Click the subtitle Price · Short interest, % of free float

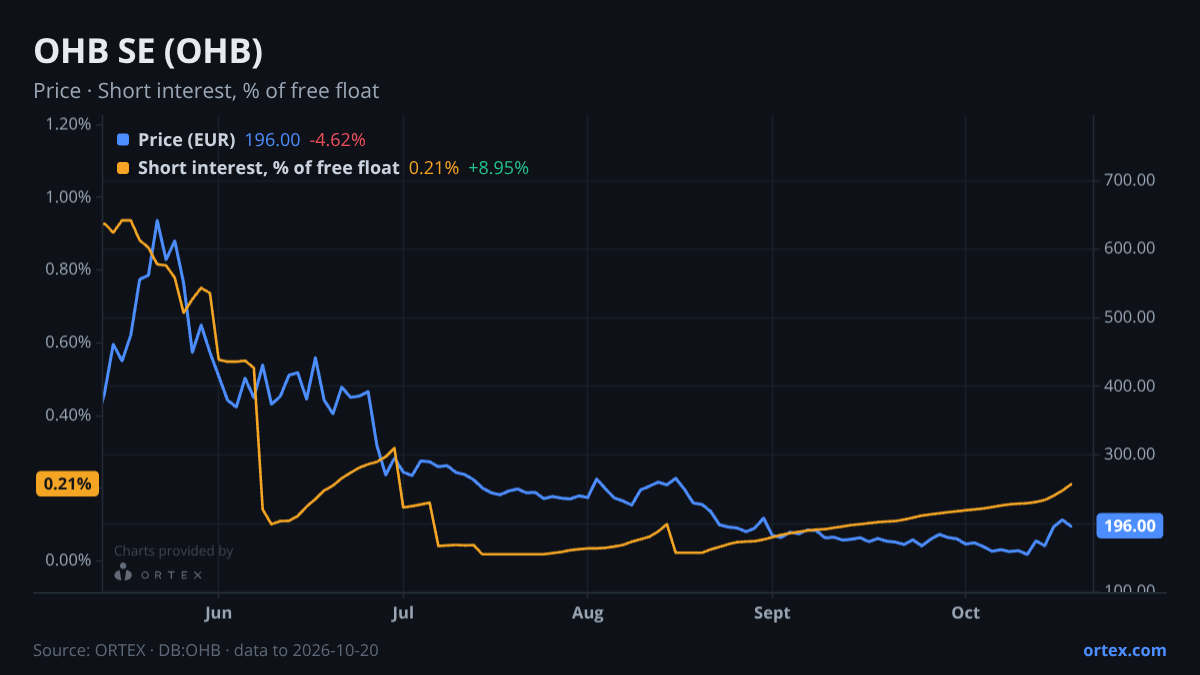click(x=206, y=91)
